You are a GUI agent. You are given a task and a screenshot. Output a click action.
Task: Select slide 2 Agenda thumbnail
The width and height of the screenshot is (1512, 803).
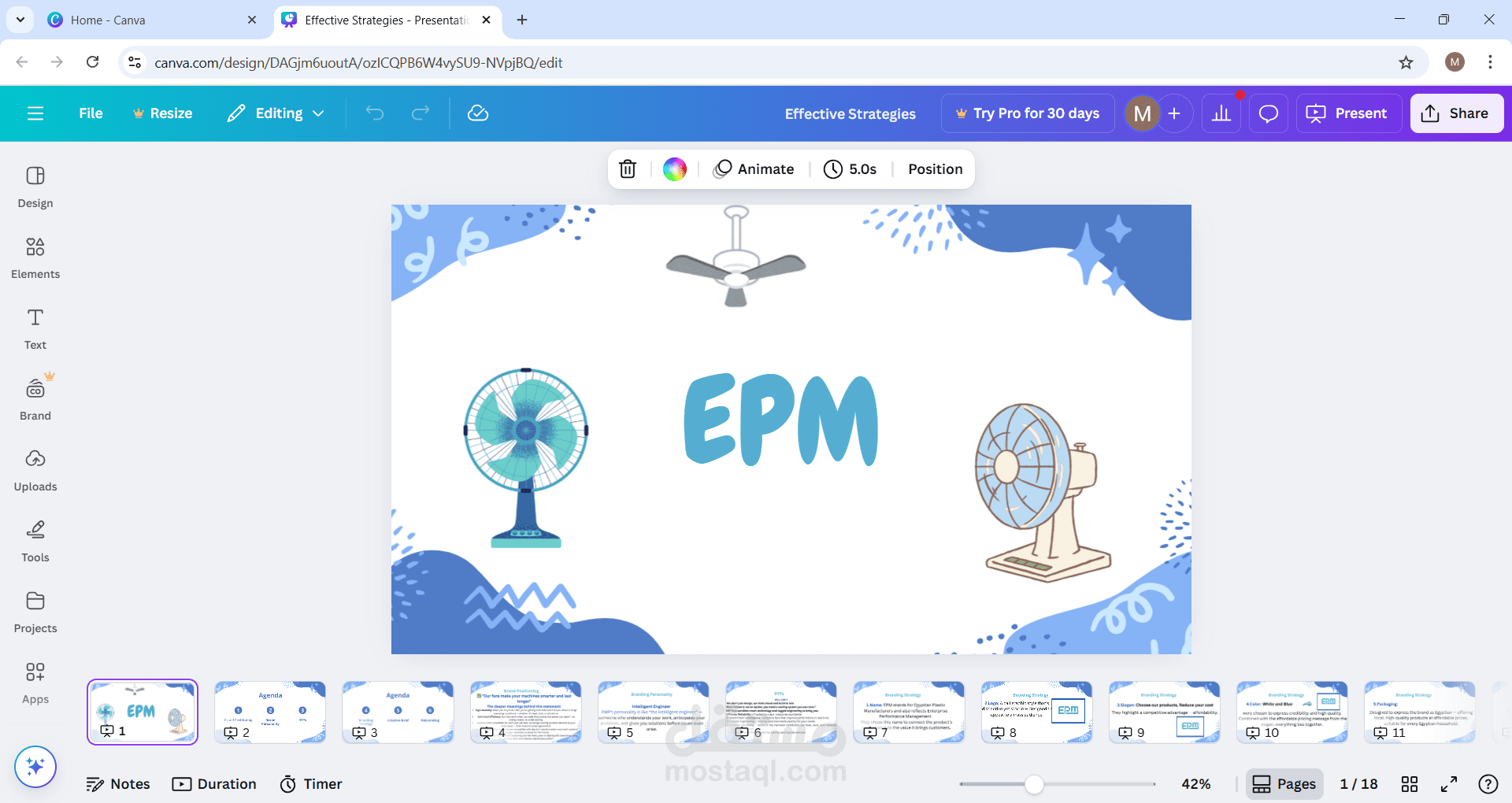(270, 712)
